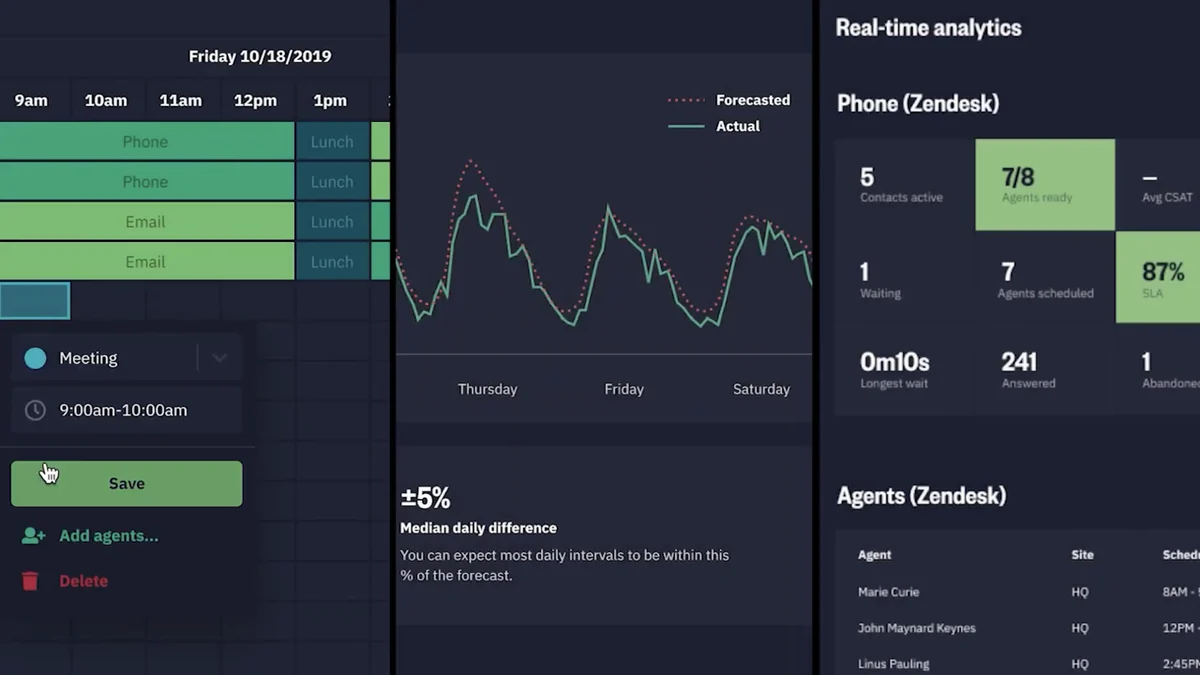Select the Forecasted legend entry
The width and height of the screenshot is (1200, 675).
[729, 100]
